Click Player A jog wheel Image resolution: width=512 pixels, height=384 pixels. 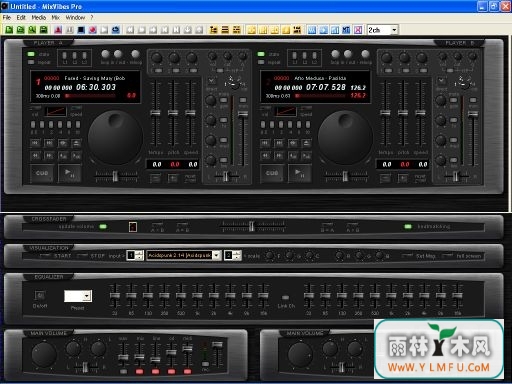[115, 137]
